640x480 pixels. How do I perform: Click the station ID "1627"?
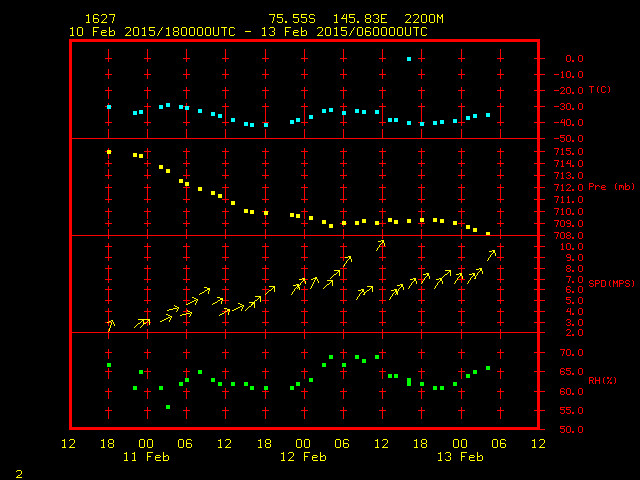point(100,19)
